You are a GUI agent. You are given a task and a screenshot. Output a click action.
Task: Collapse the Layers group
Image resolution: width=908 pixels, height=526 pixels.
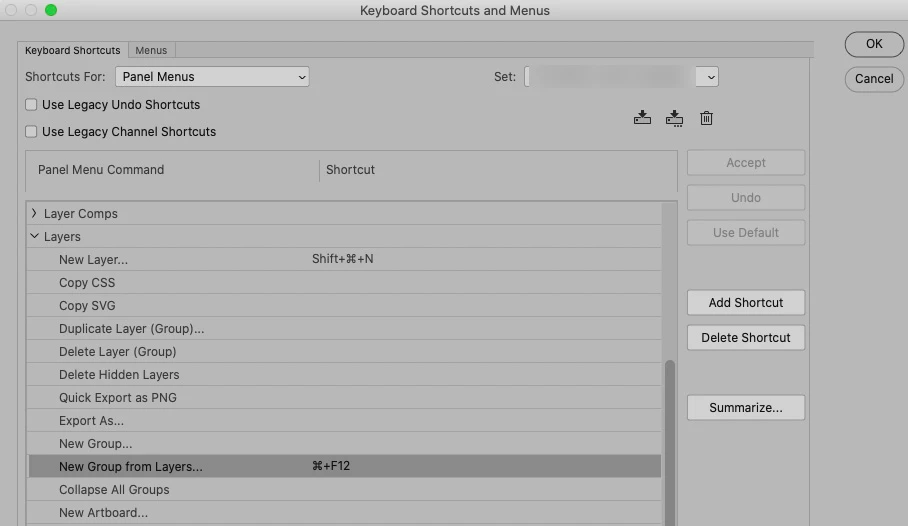[x=34, y=236]
